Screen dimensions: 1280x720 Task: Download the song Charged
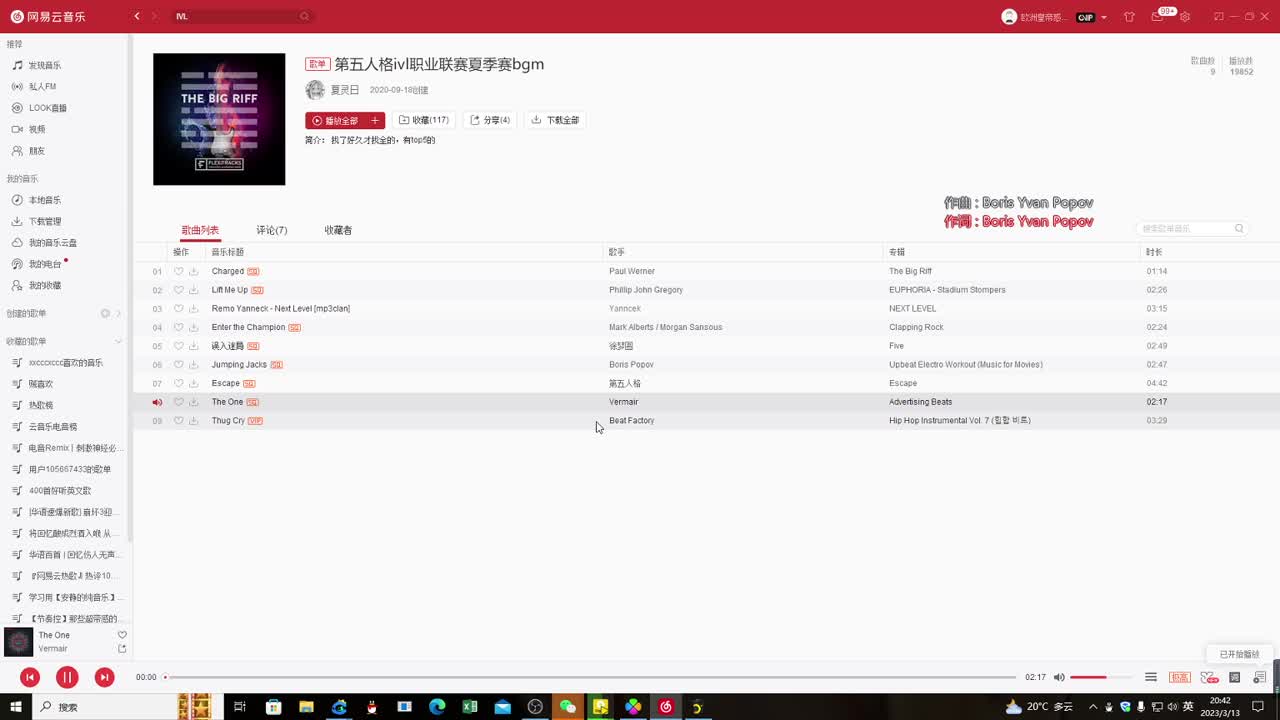pyautogui.click(x=193, y=271)
